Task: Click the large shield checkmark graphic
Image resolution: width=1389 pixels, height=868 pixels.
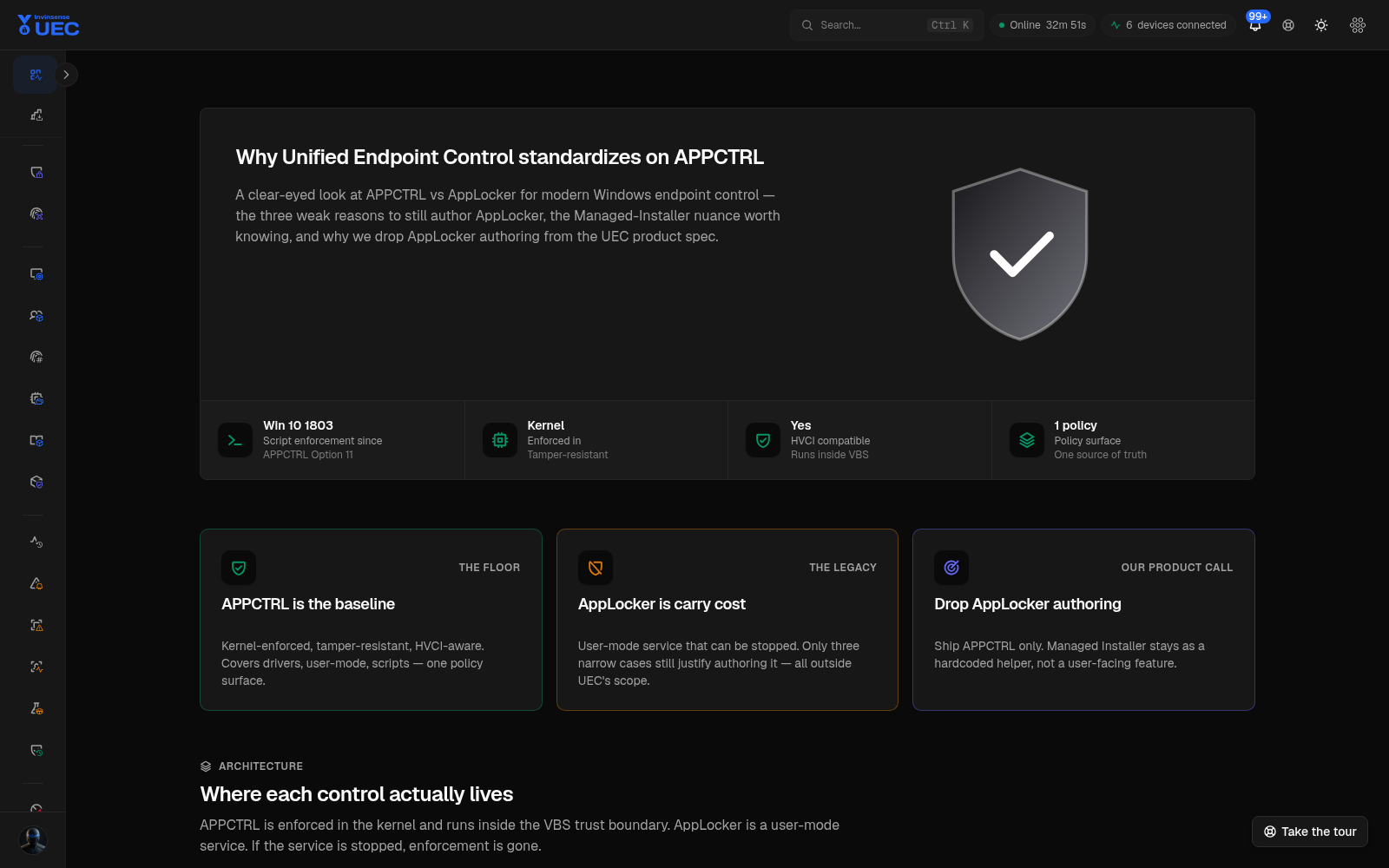Action: (1020, 253)
